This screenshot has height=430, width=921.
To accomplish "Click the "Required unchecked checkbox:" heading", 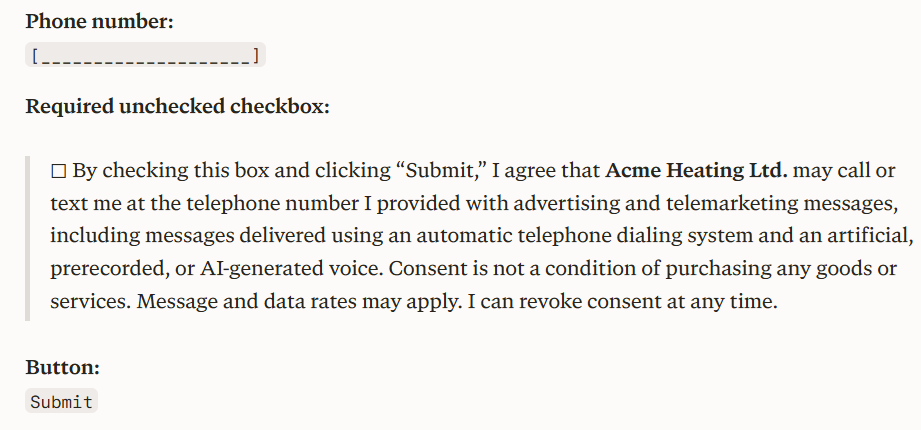I will [x=177, y=106].
